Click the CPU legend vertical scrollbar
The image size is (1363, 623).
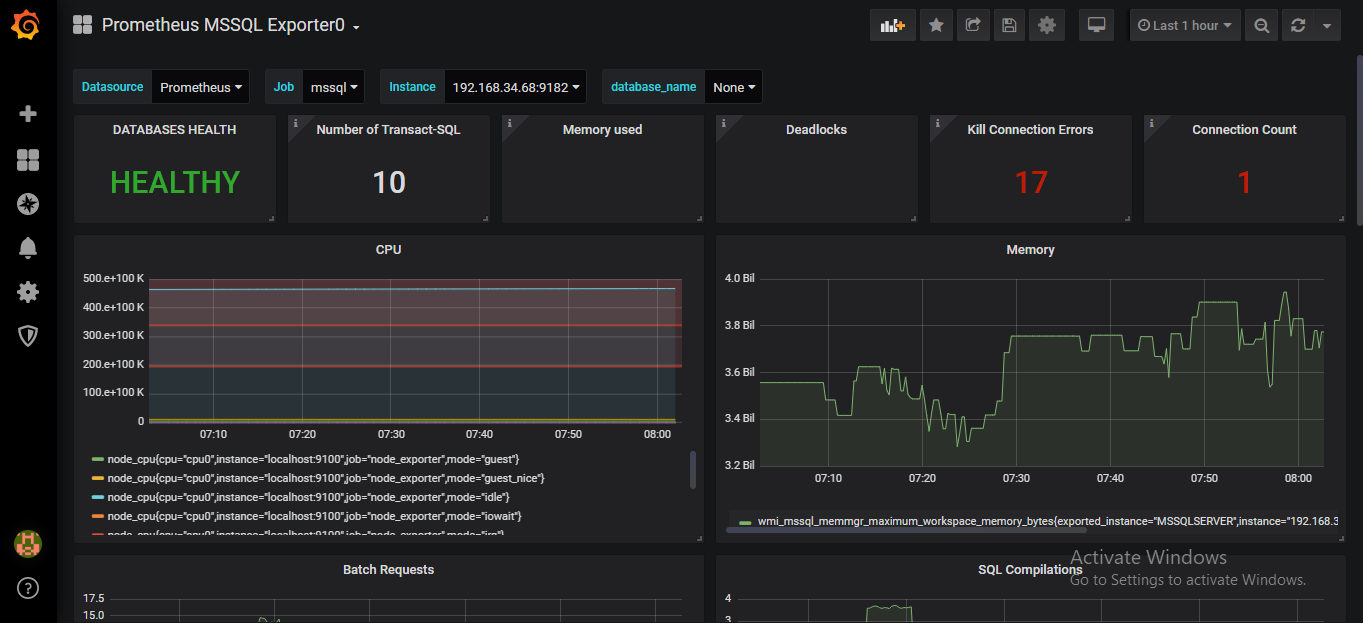pos(693,469)
